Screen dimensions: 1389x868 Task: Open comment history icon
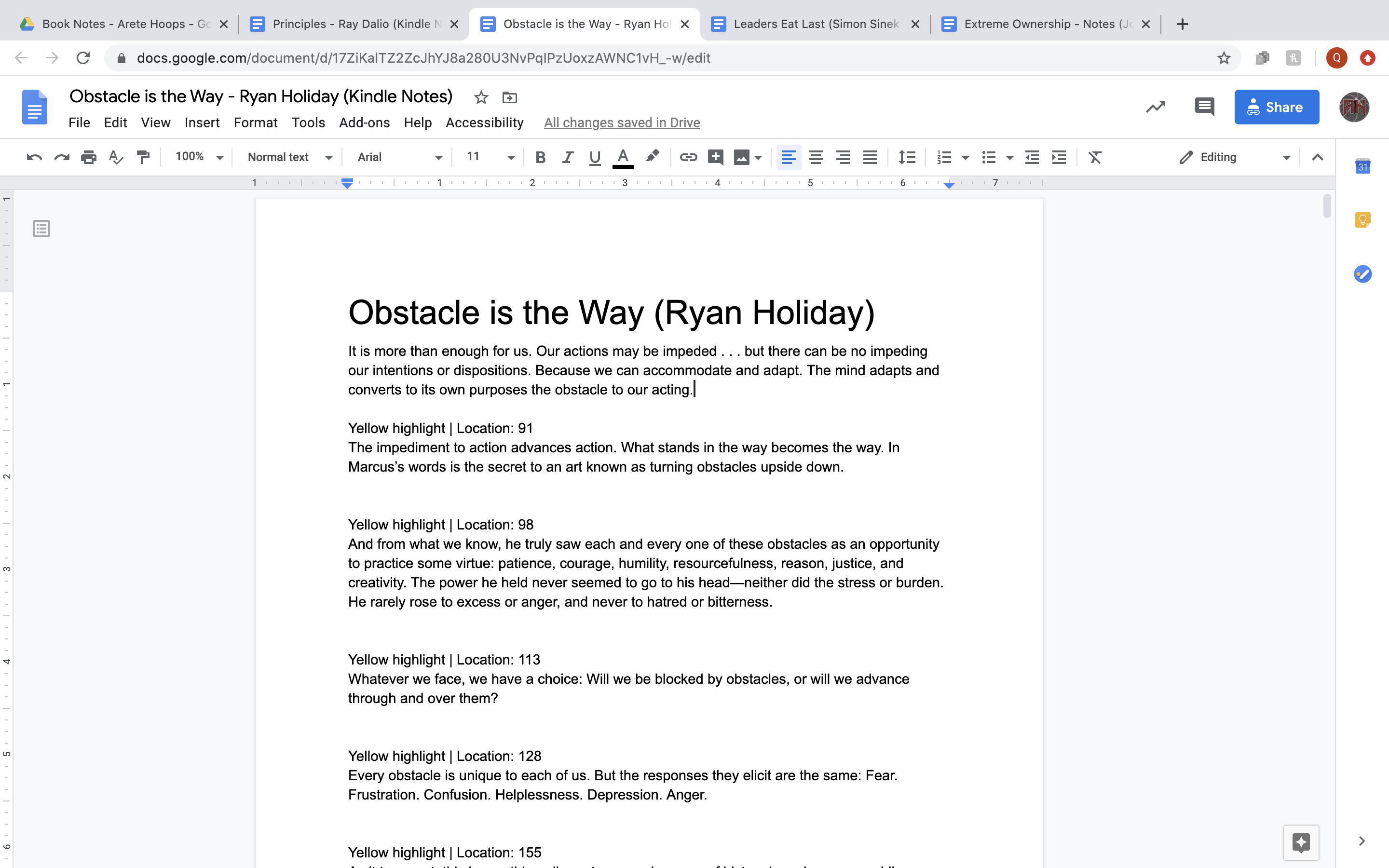1204,107
